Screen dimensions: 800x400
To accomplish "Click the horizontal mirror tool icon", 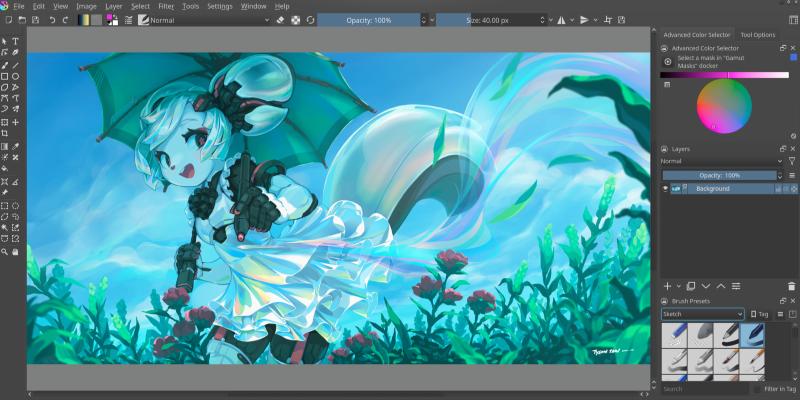I will coord(561,19).
